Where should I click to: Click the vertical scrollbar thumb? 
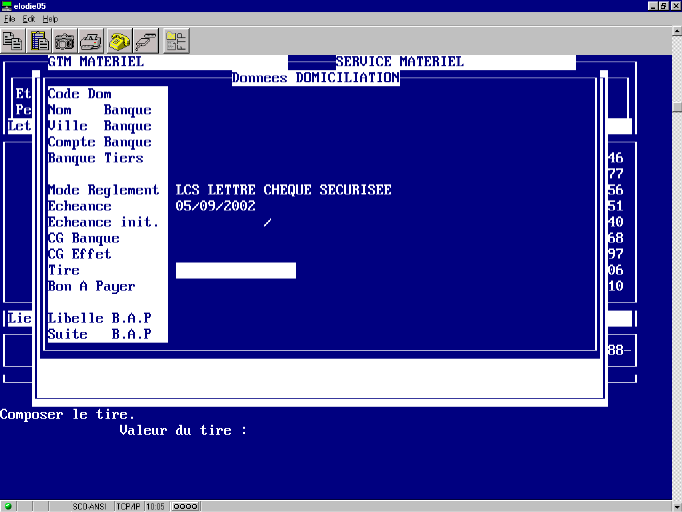(x=677, y=107)
